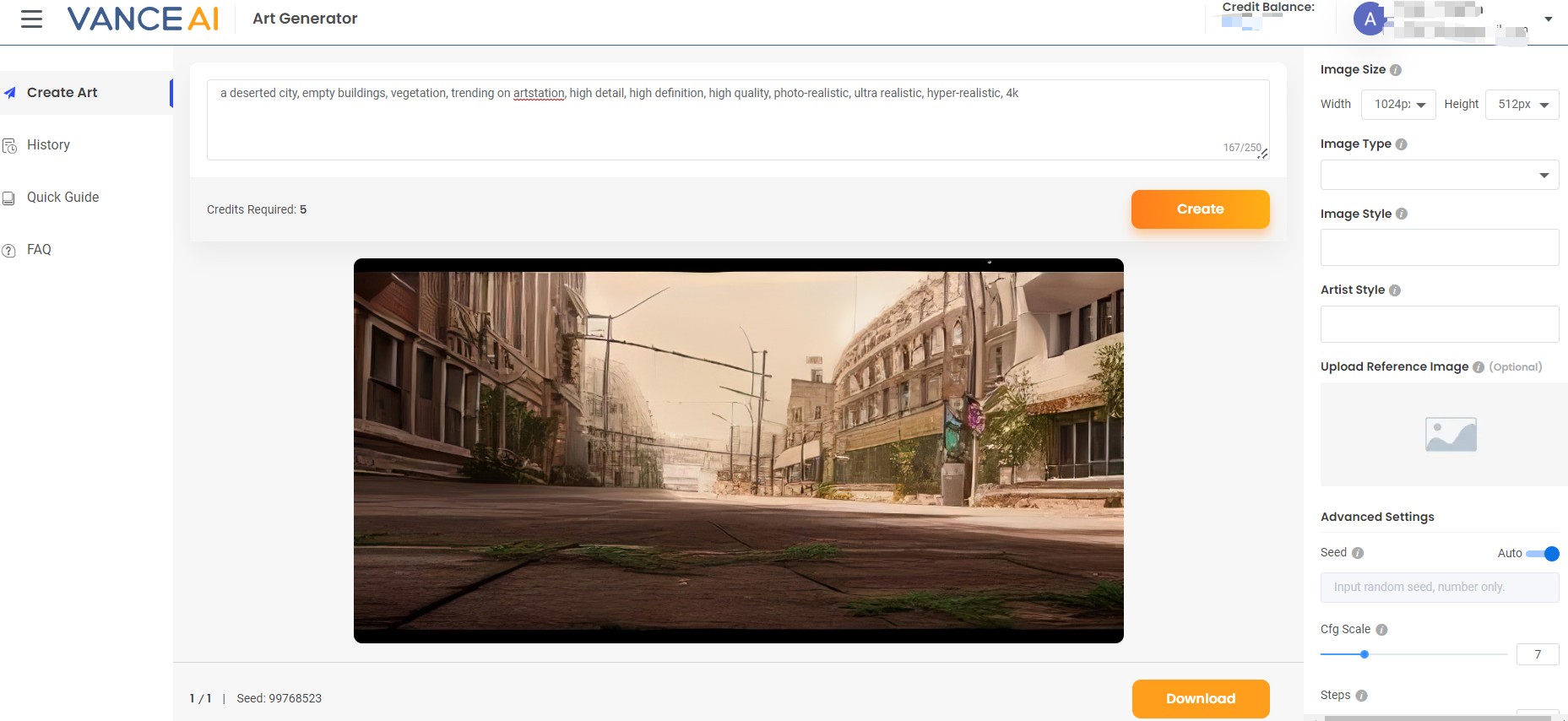Click the Upload Reference Image drop area
1568x721 pixels.
pos(1444,435)
